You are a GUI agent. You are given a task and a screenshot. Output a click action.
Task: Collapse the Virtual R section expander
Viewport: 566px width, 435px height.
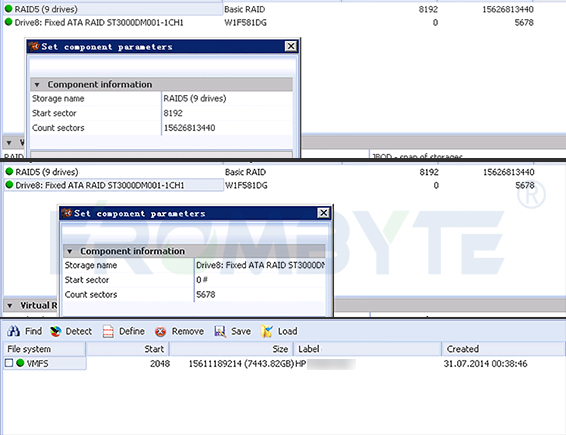pos(10,306)
